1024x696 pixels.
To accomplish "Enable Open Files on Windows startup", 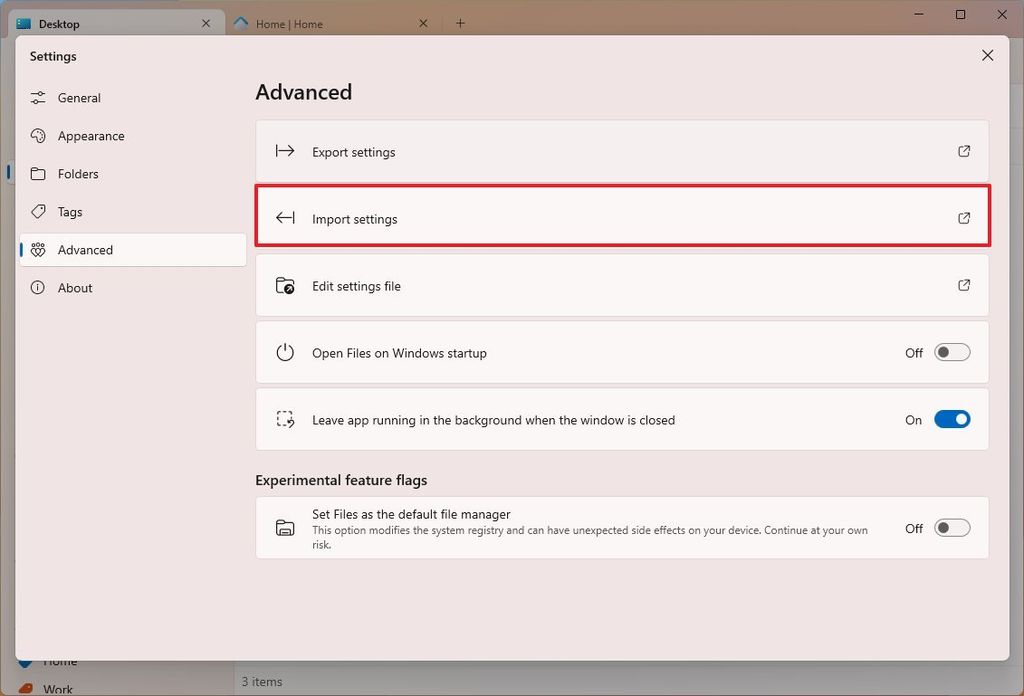I will [x=951, y=352].
